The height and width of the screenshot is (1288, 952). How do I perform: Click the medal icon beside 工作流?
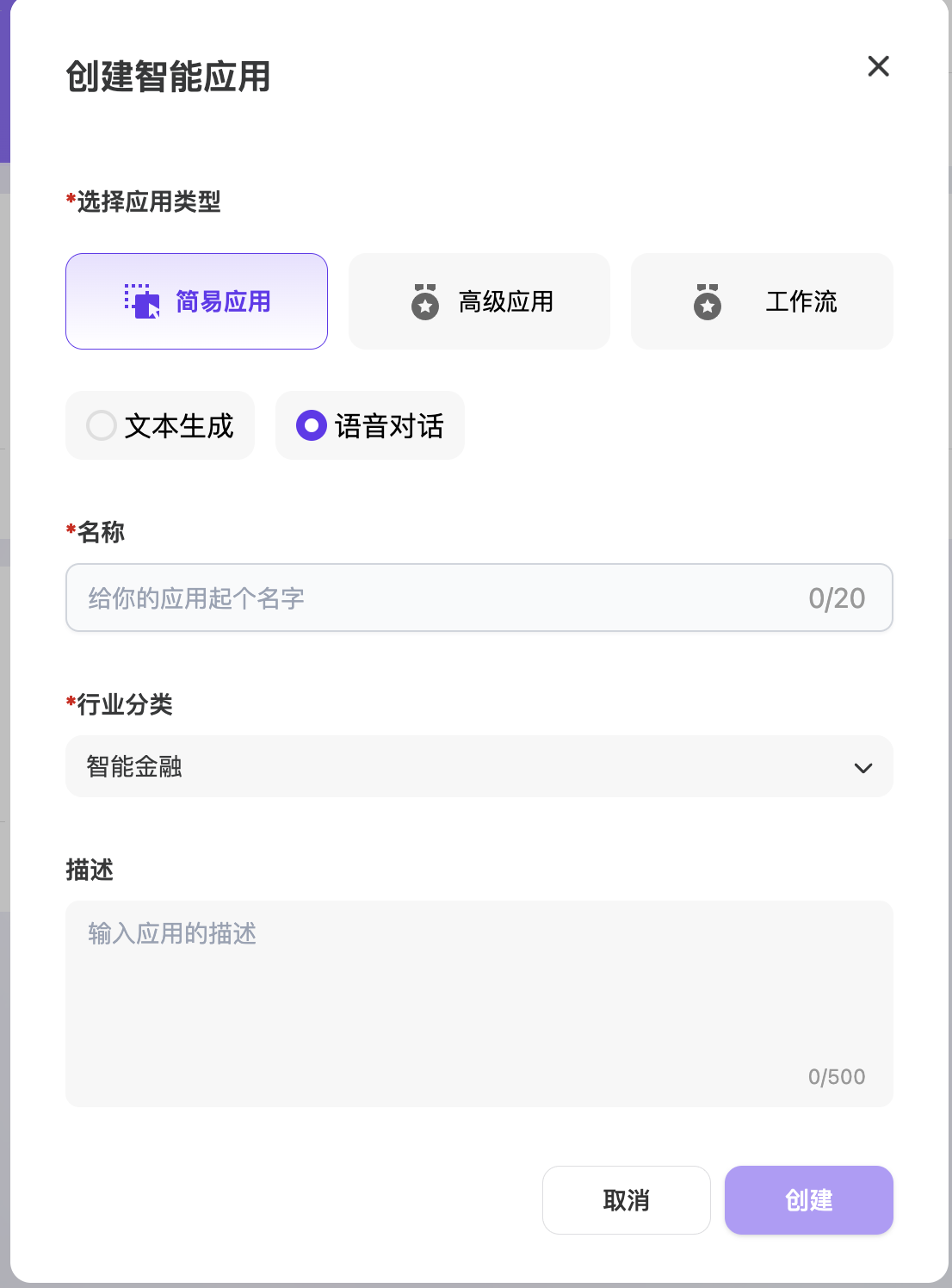point(708,302)
